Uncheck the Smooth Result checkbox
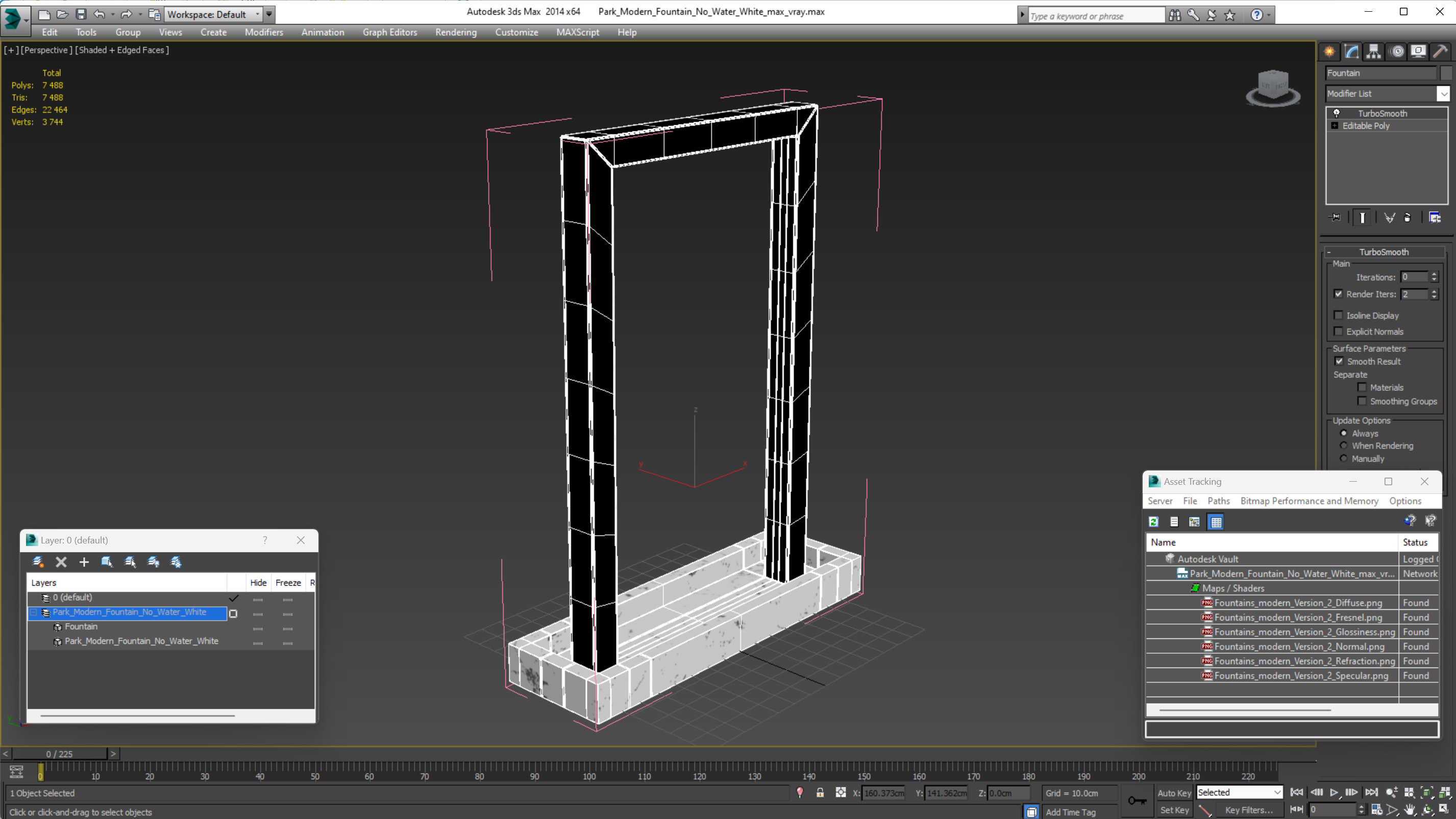This screenshot has height=819, width=1456. [x=1339, y=361]
